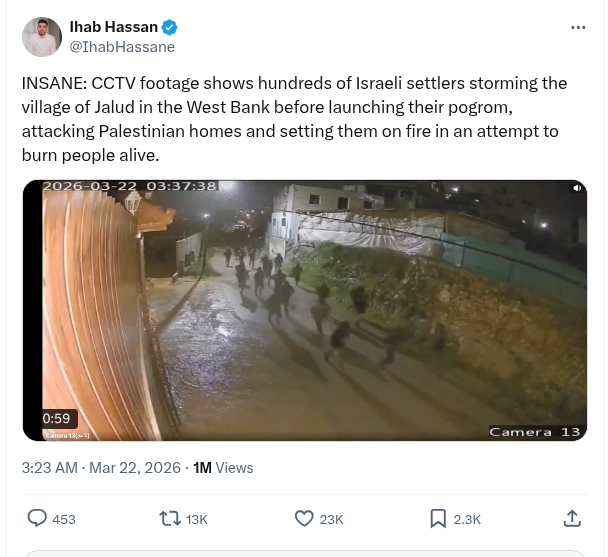The image size is (608, 557).
Task: Click the 13K reposts count
Action: pyautogui.click(x=197, y=519)
